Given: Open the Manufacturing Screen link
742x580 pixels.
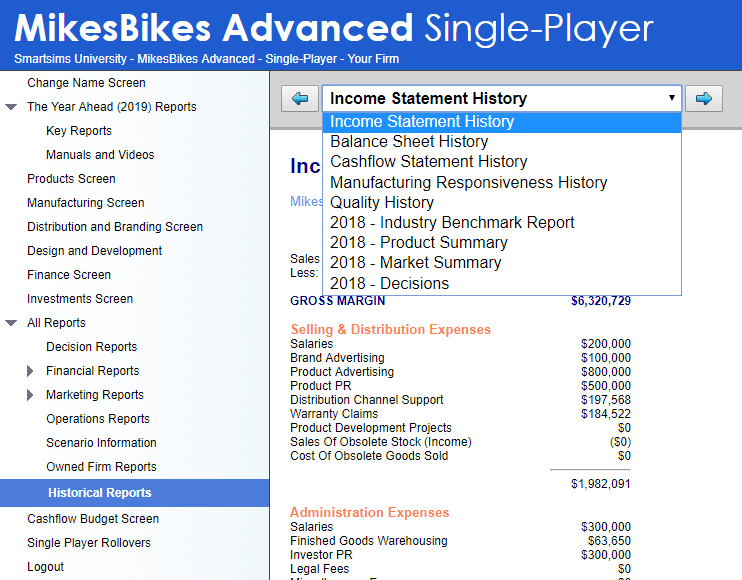Looking at the screenshot, I should pos(85,203).
